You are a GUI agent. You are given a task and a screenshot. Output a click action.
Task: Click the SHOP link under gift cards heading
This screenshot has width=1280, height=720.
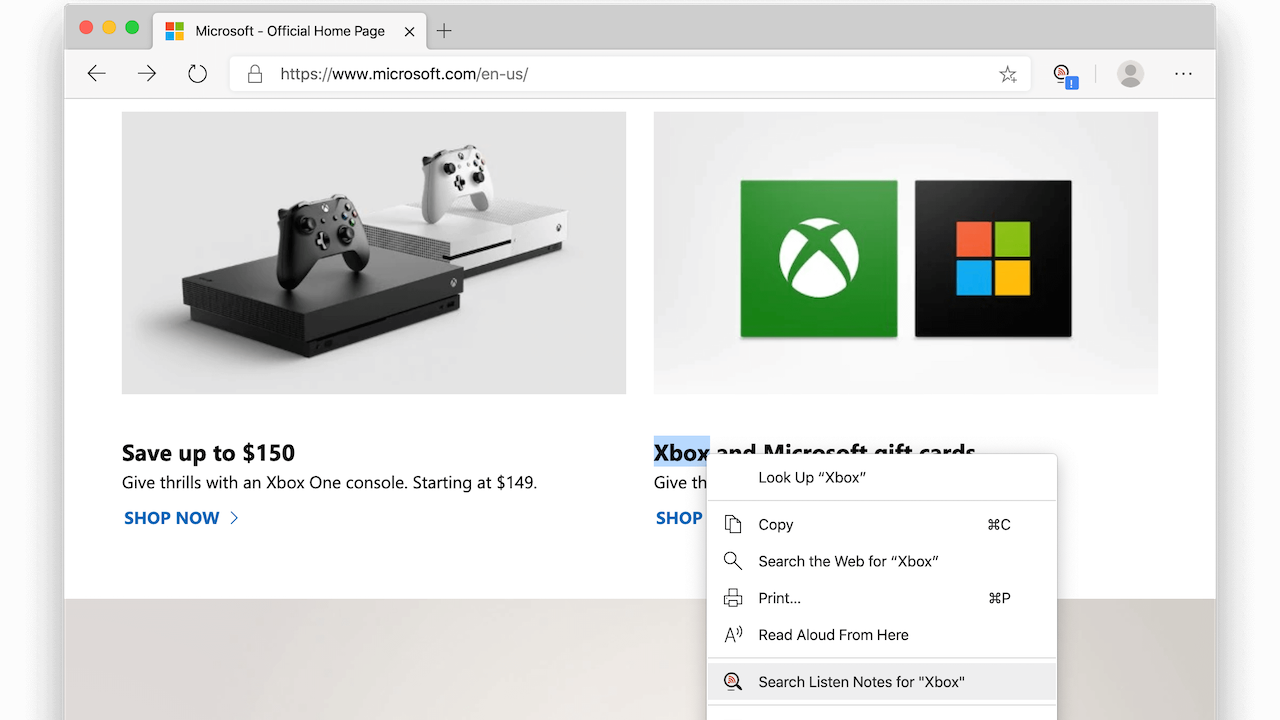click(x=680, y=518)
